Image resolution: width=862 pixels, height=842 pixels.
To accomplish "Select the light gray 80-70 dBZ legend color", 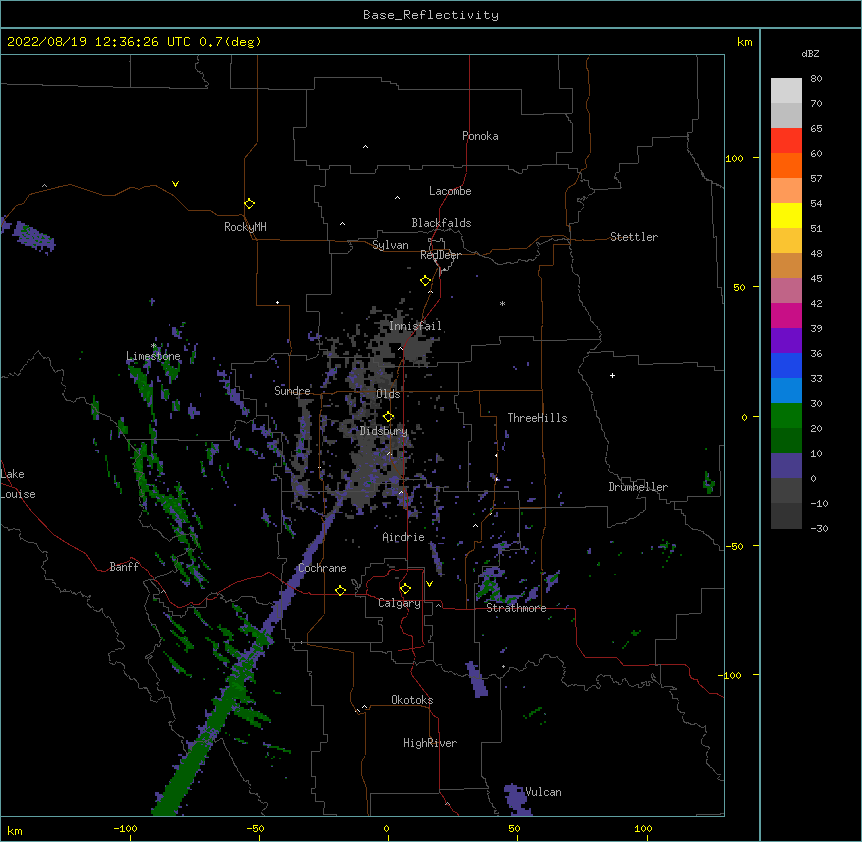I will pyautogui.click(x=786, y=91).
